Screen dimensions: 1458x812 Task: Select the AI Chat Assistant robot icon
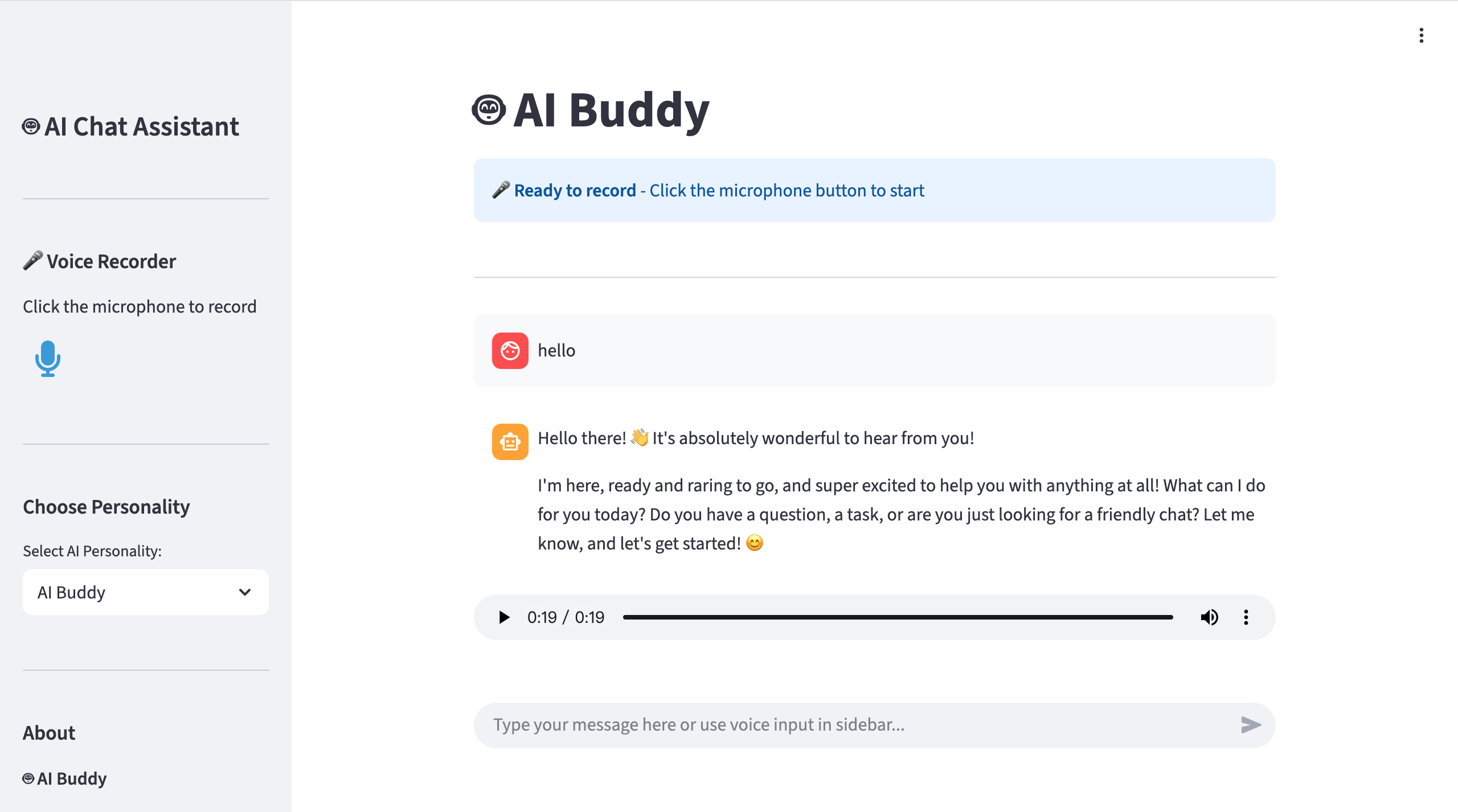pos(31,126)
